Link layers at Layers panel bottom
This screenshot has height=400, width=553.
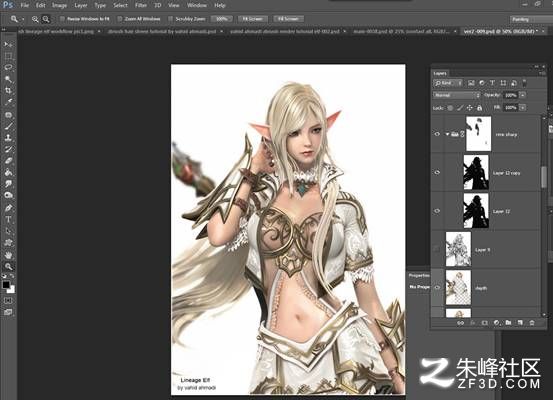[461, 323]
